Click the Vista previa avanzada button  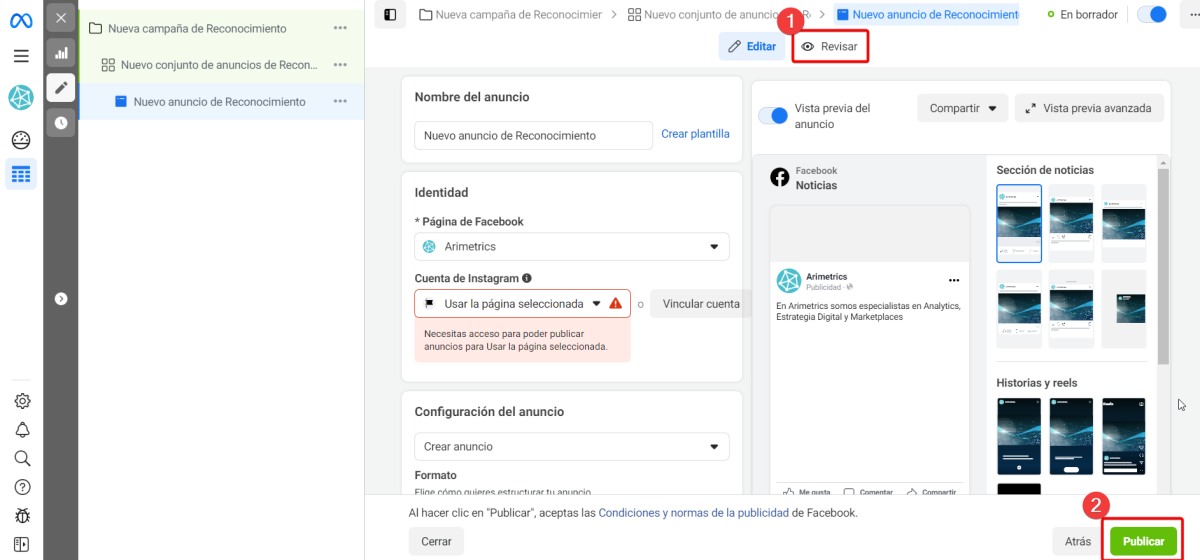1089,108
